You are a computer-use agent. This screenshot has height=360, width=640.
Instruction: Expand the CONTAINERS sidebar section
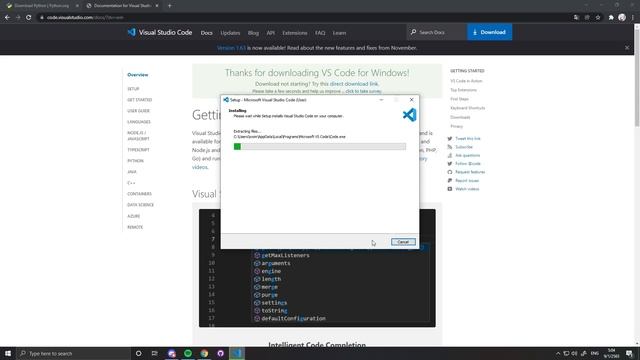coord(139,194)
